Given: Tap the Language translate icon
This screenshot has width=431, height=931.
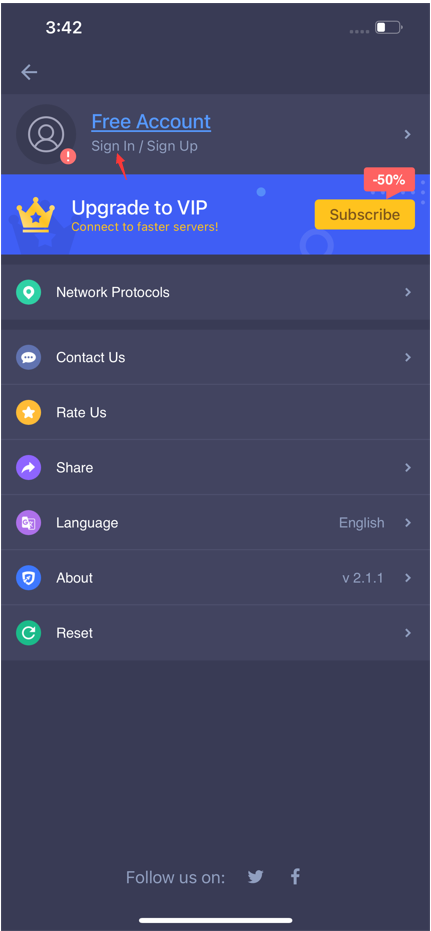Looking at the screenshot, I should [x=28, y=522].
